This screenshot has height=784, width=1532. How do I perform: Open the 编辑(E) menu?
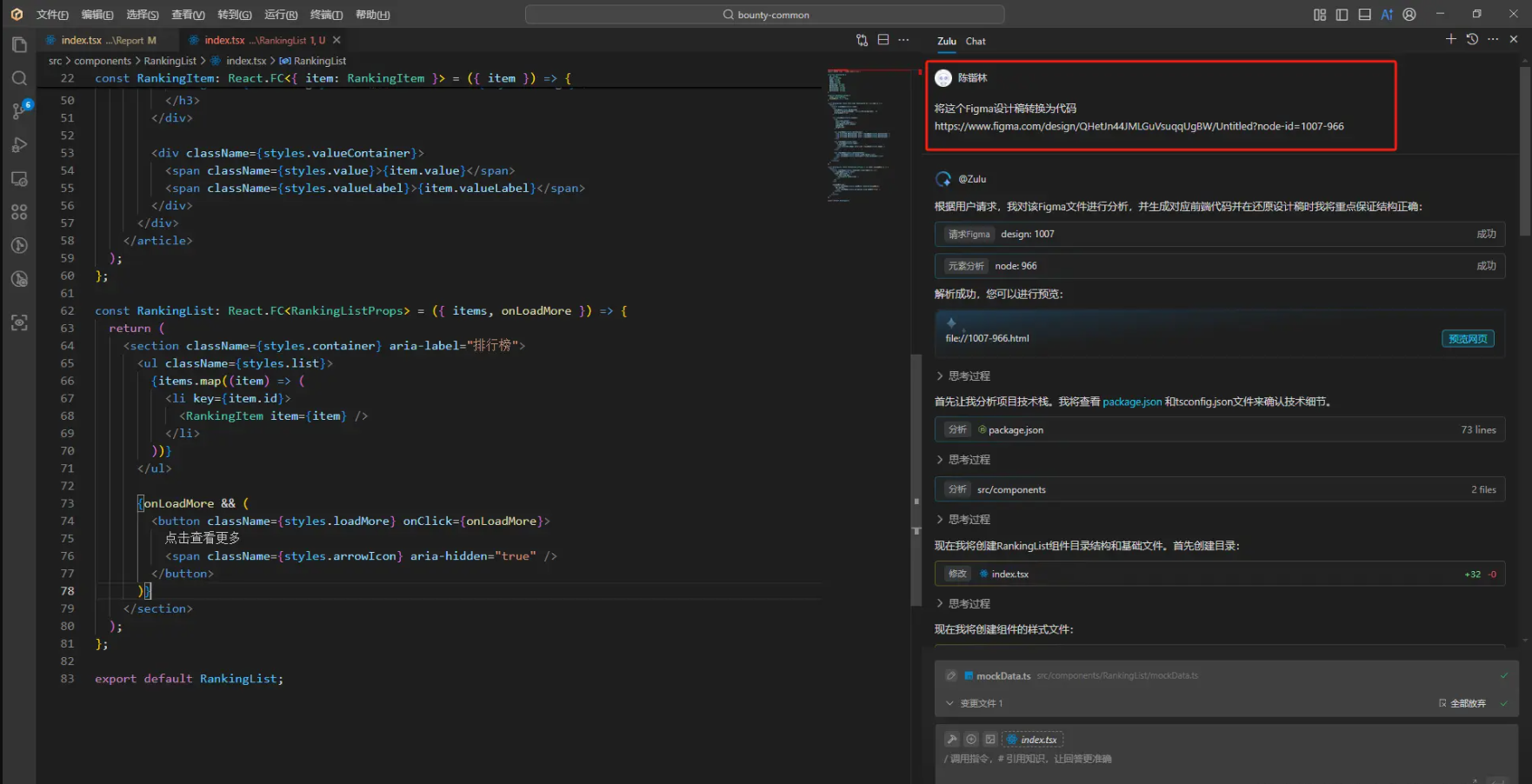pyautogui.click(x=97, y=15)
